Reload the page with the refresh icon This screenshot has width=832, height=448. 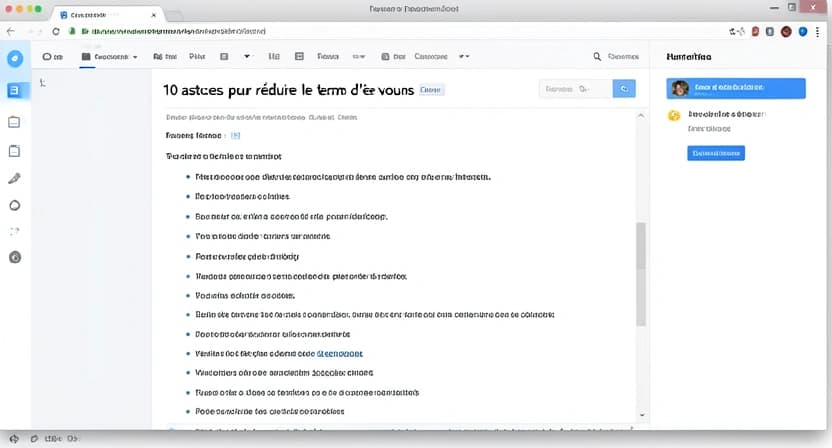pyautogui.click(x=56, y=31)
